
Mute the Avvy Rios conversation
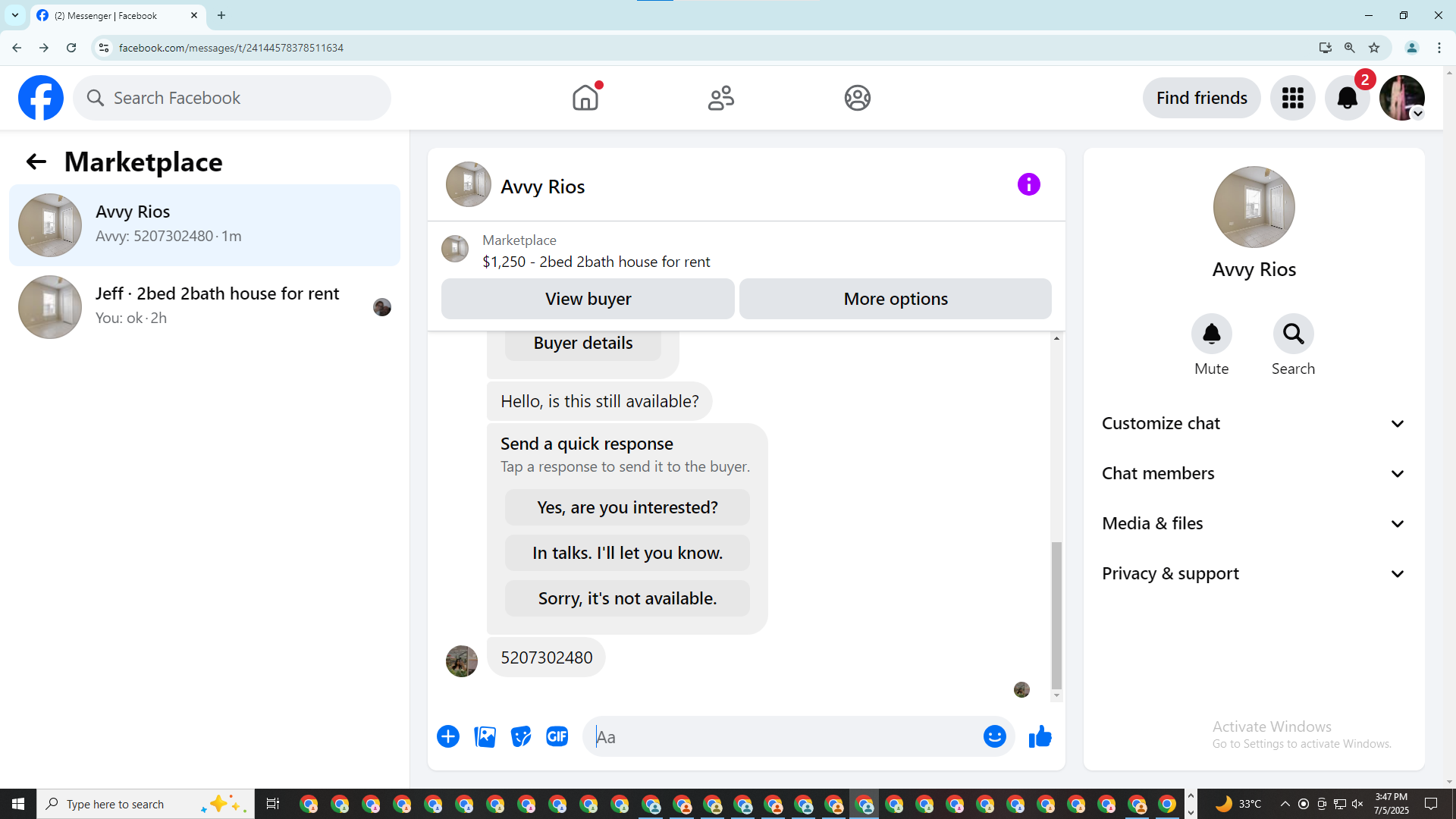point(1211,334)
